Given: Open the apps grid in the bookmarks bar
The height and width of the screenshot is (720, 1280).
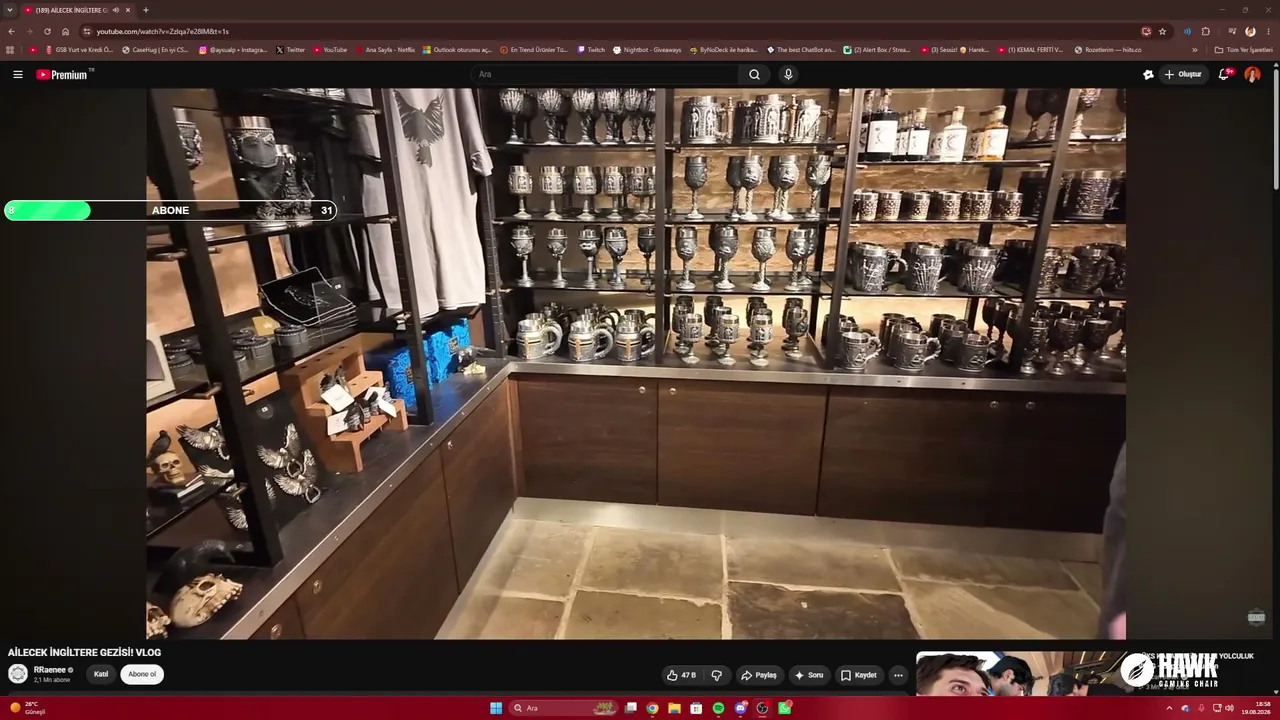Looking at the screenshot, I should click(x=10, y=49).
